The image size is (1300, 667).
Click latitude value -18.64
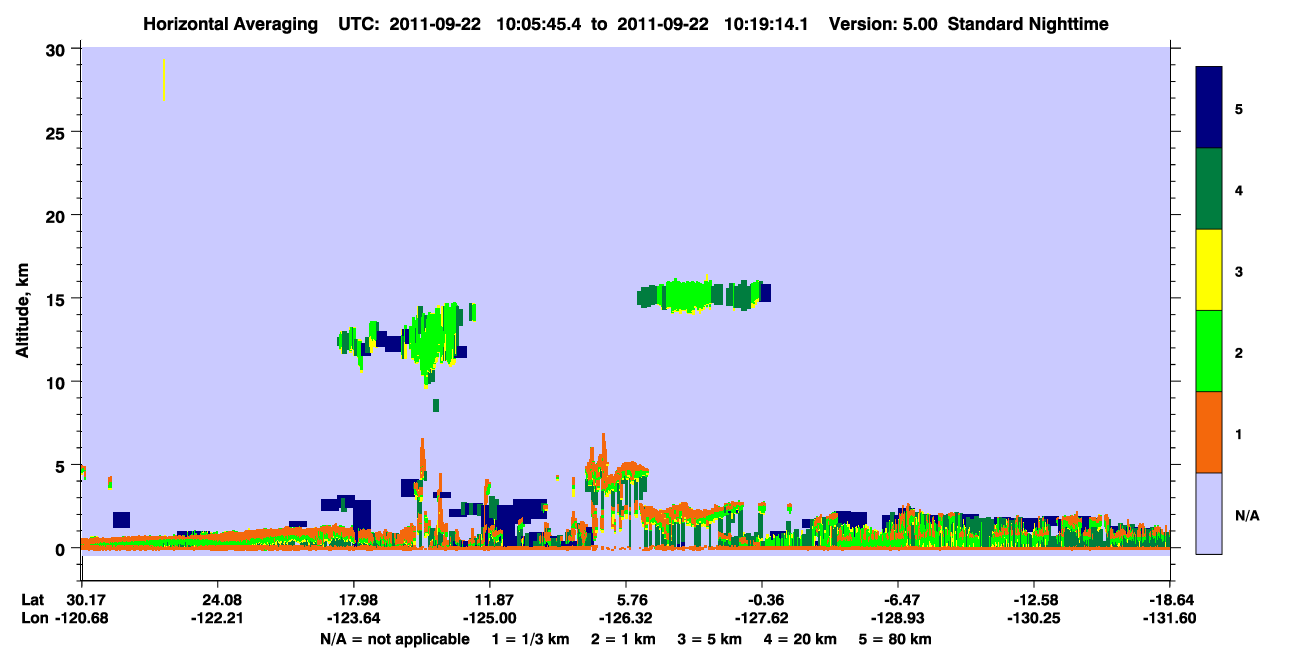1170,600
